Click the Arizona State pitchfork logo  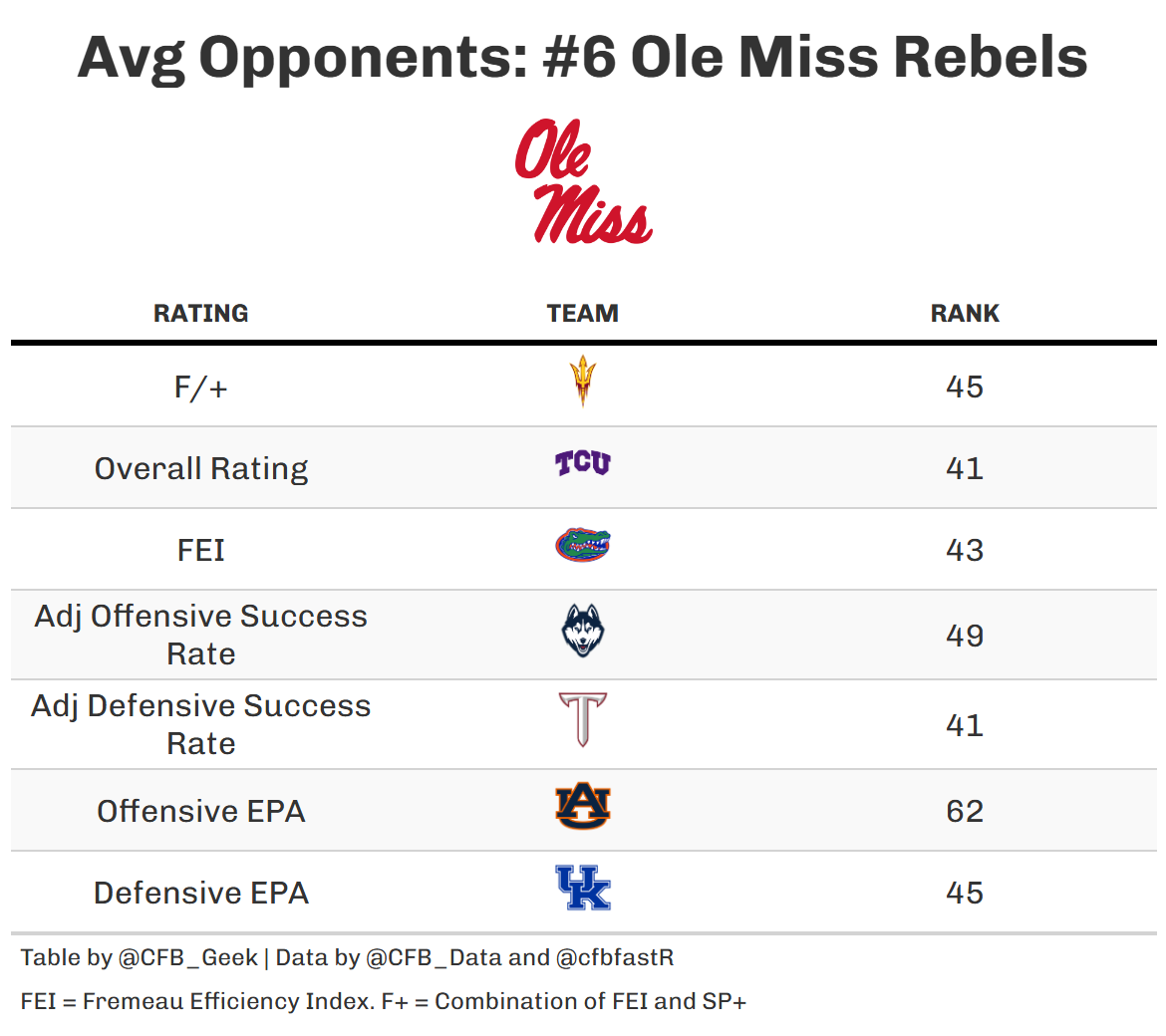point(583,381)
